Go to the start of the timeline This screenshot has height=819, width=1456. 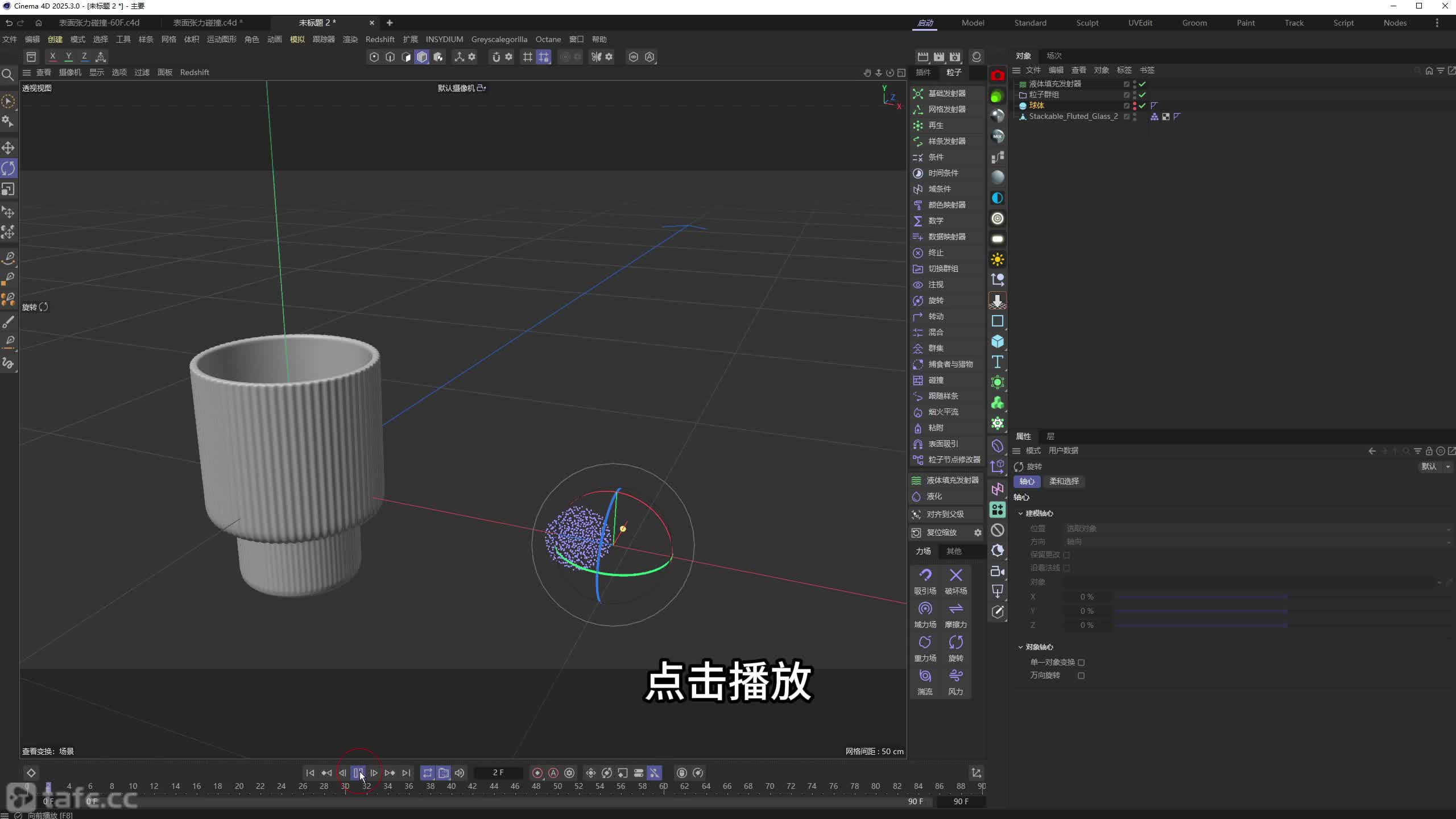[310, 773]
